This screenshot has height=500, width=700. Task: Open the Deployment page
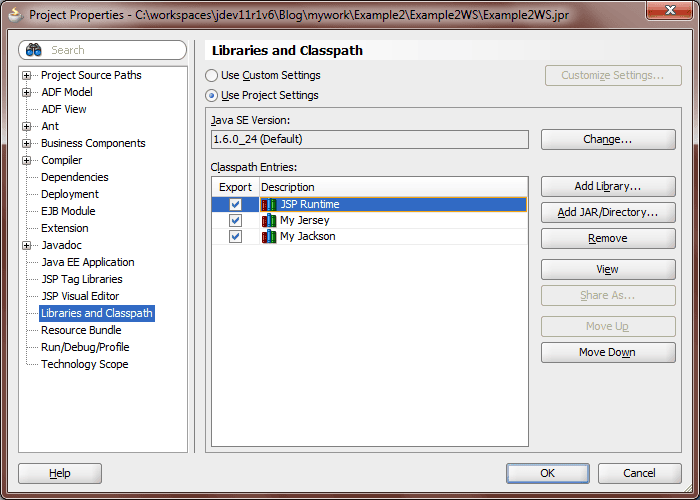coord(70,194)
